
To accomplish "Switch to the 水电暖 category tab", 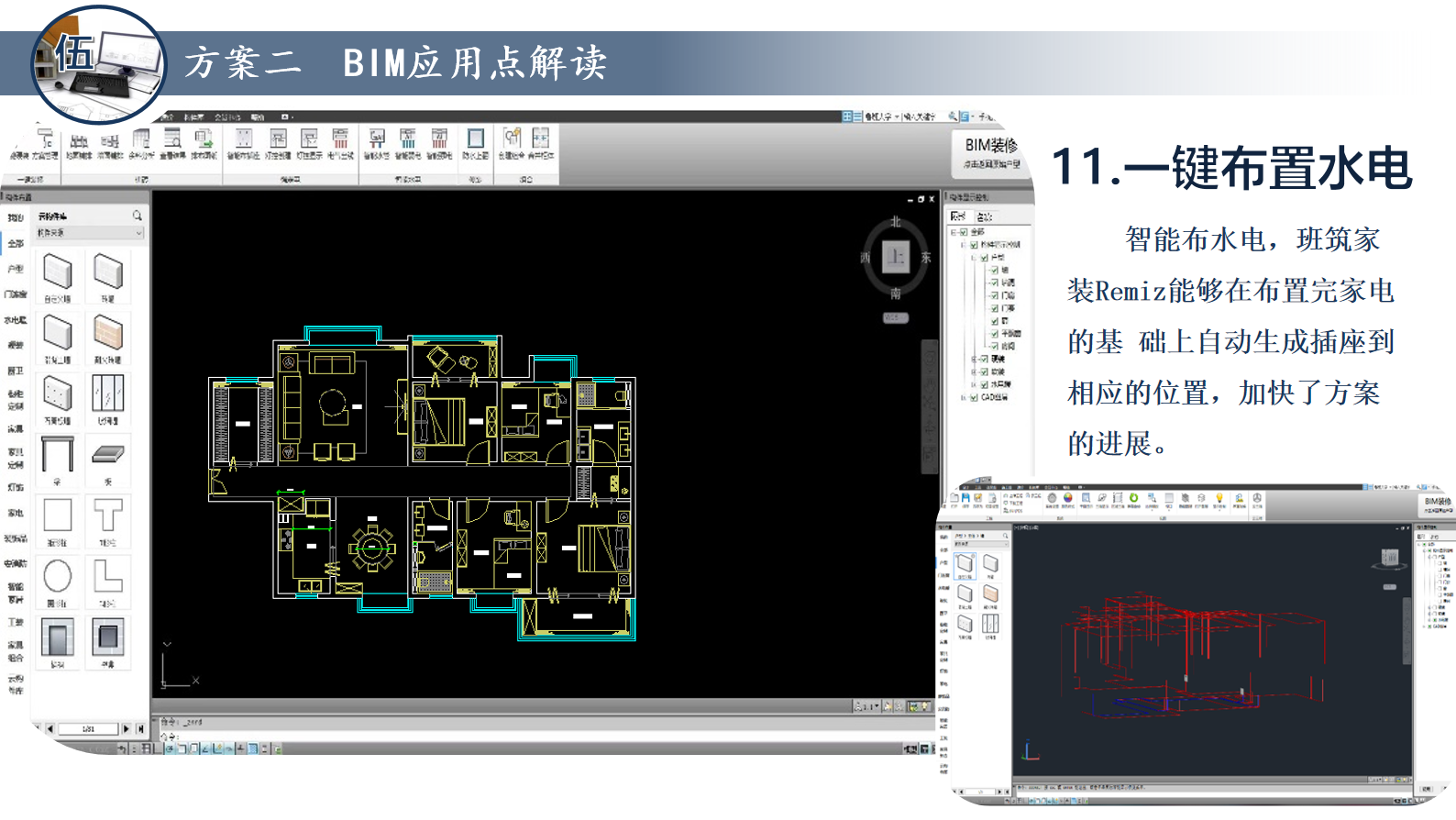I will tap(16, 320).
